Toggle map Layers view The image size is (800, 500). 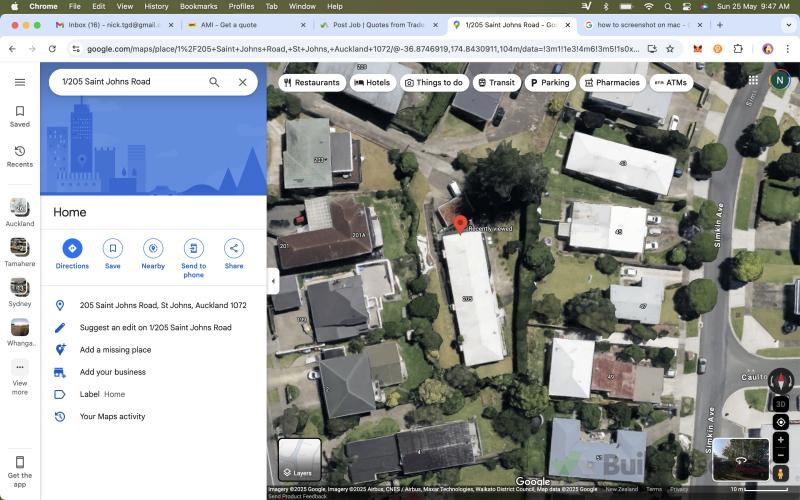coord(299,459)
